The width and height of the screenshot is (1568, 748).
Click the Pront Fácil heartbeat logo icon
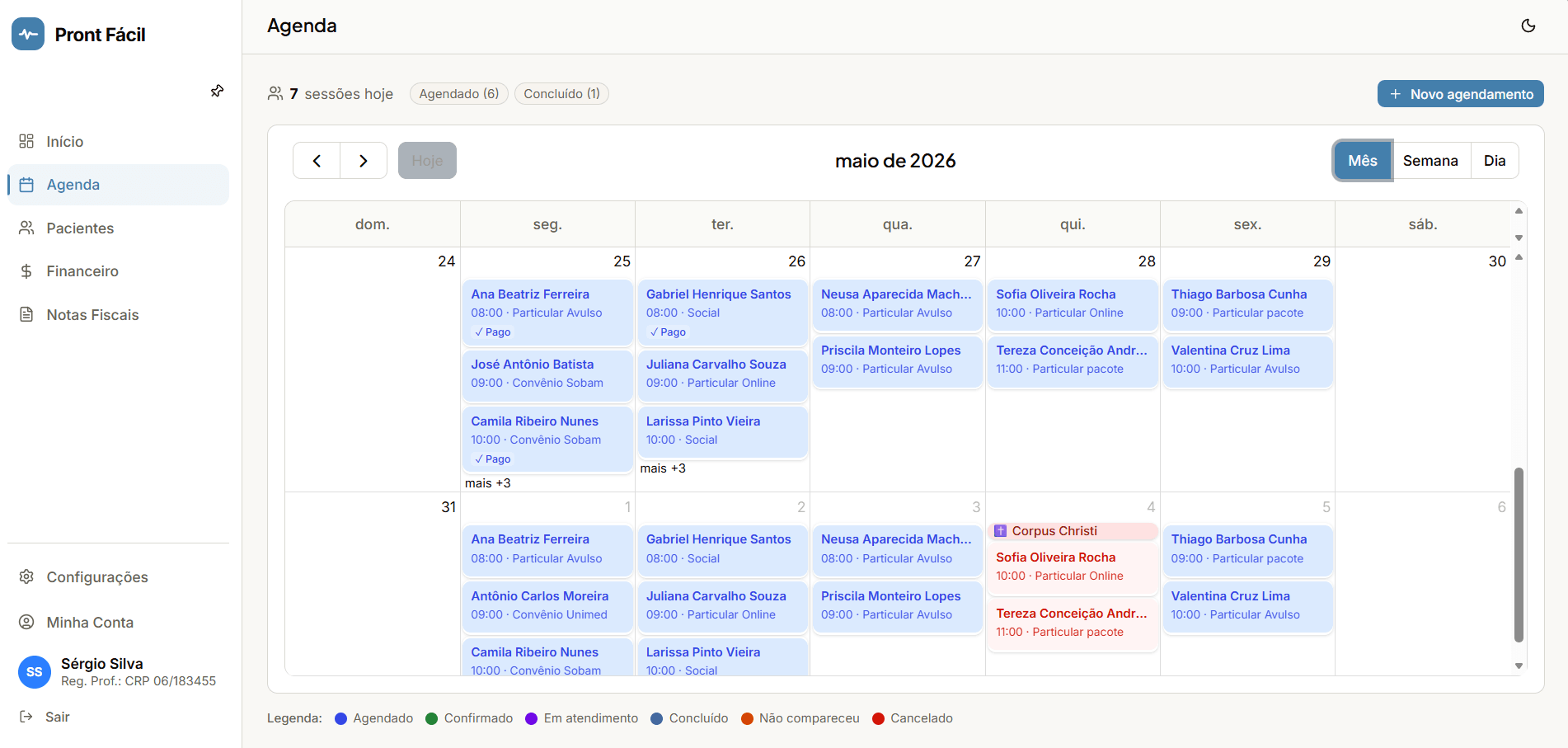28,34
